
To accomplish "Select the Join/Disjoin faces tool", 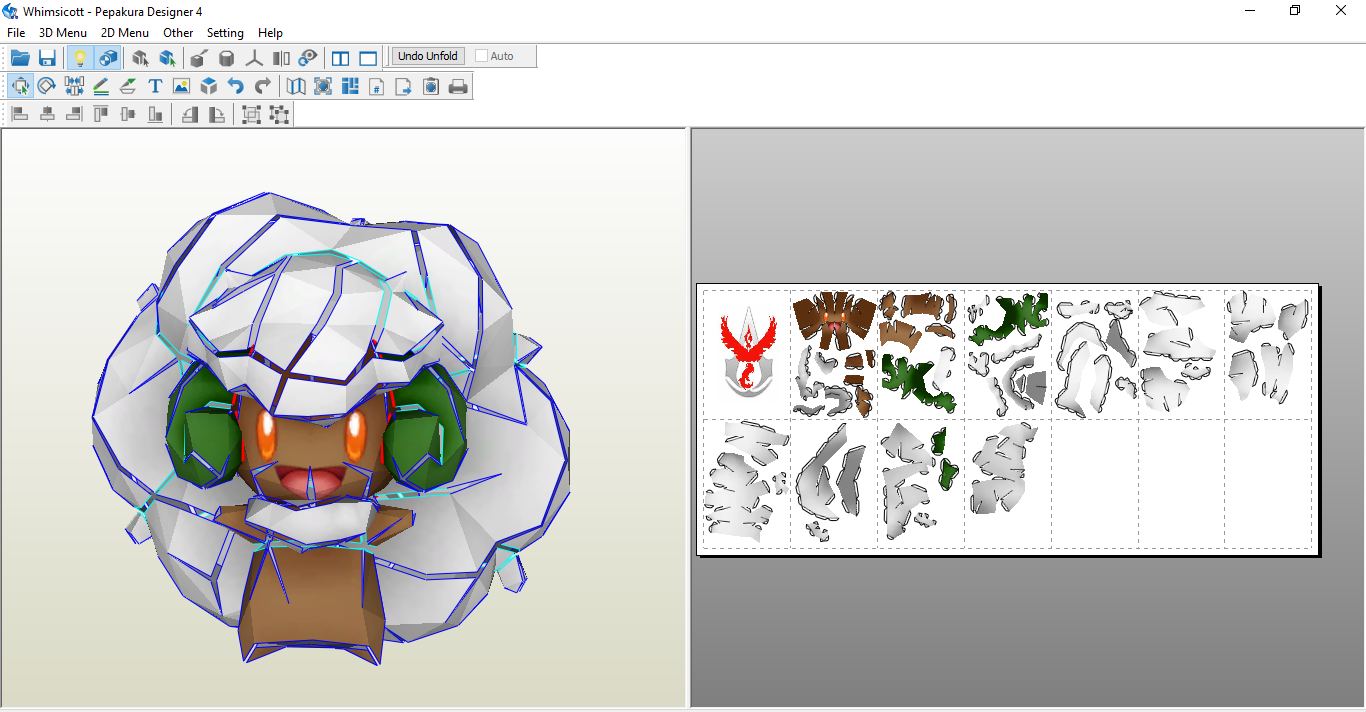I will point(74,86).
